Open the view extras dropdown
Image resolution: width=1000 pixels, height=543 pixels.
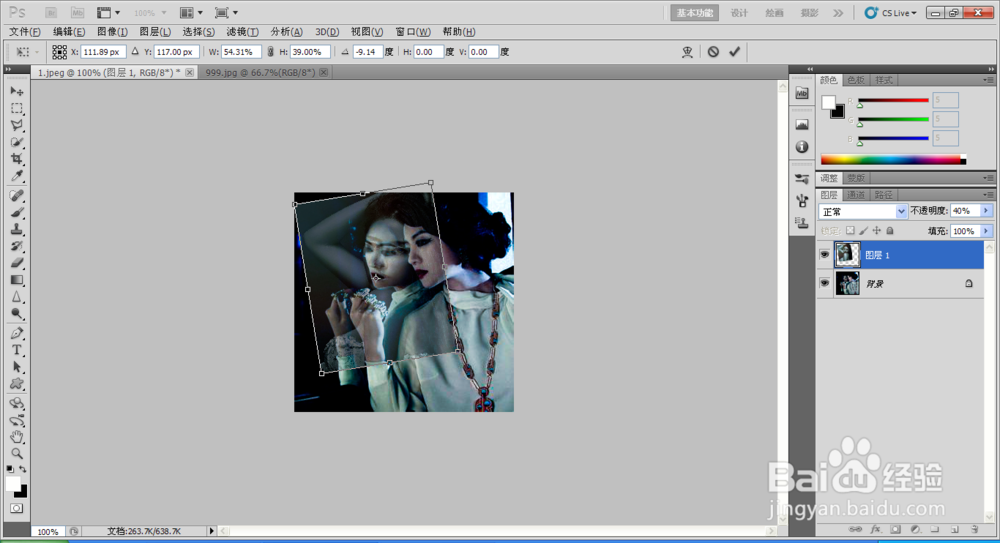point(108,13)
